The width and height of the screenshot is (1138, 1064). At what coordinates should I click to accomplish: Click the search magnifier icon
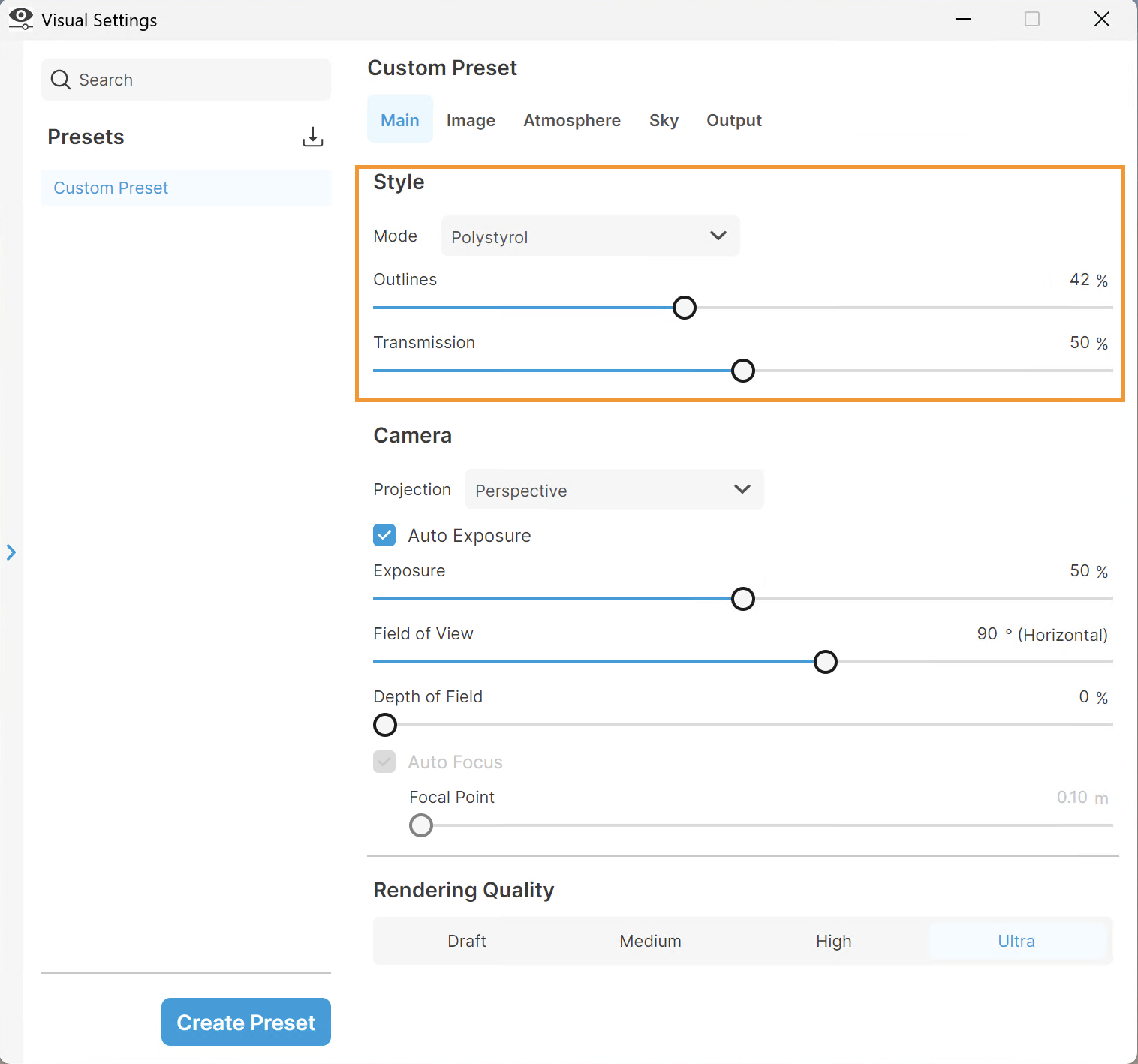click(61, 80)
